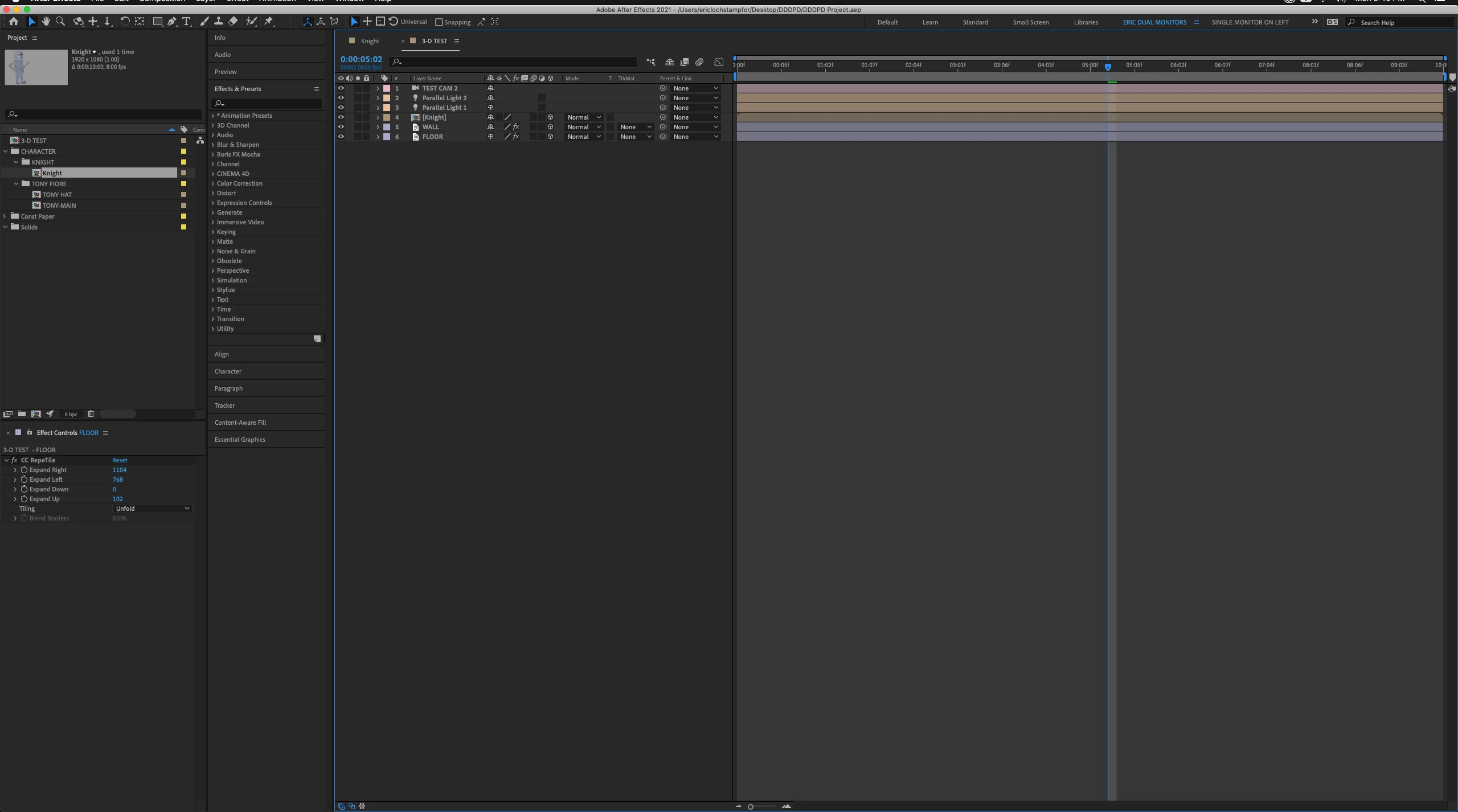
Task: Select the Type tool
Action: [186, 22]
